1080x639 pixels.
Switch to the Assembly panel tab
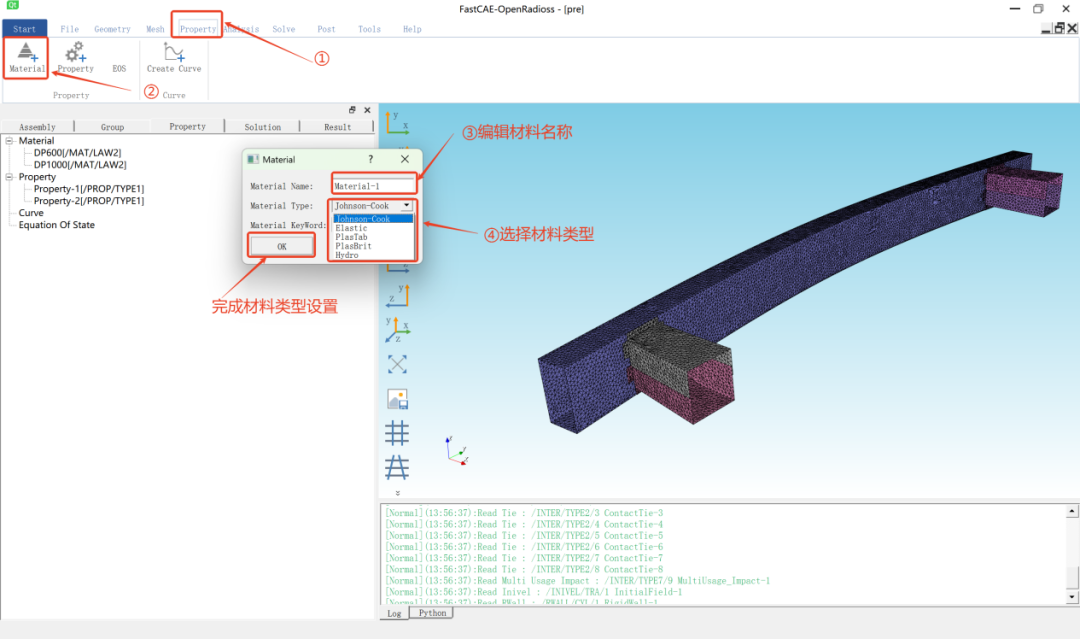coord(37,127)
